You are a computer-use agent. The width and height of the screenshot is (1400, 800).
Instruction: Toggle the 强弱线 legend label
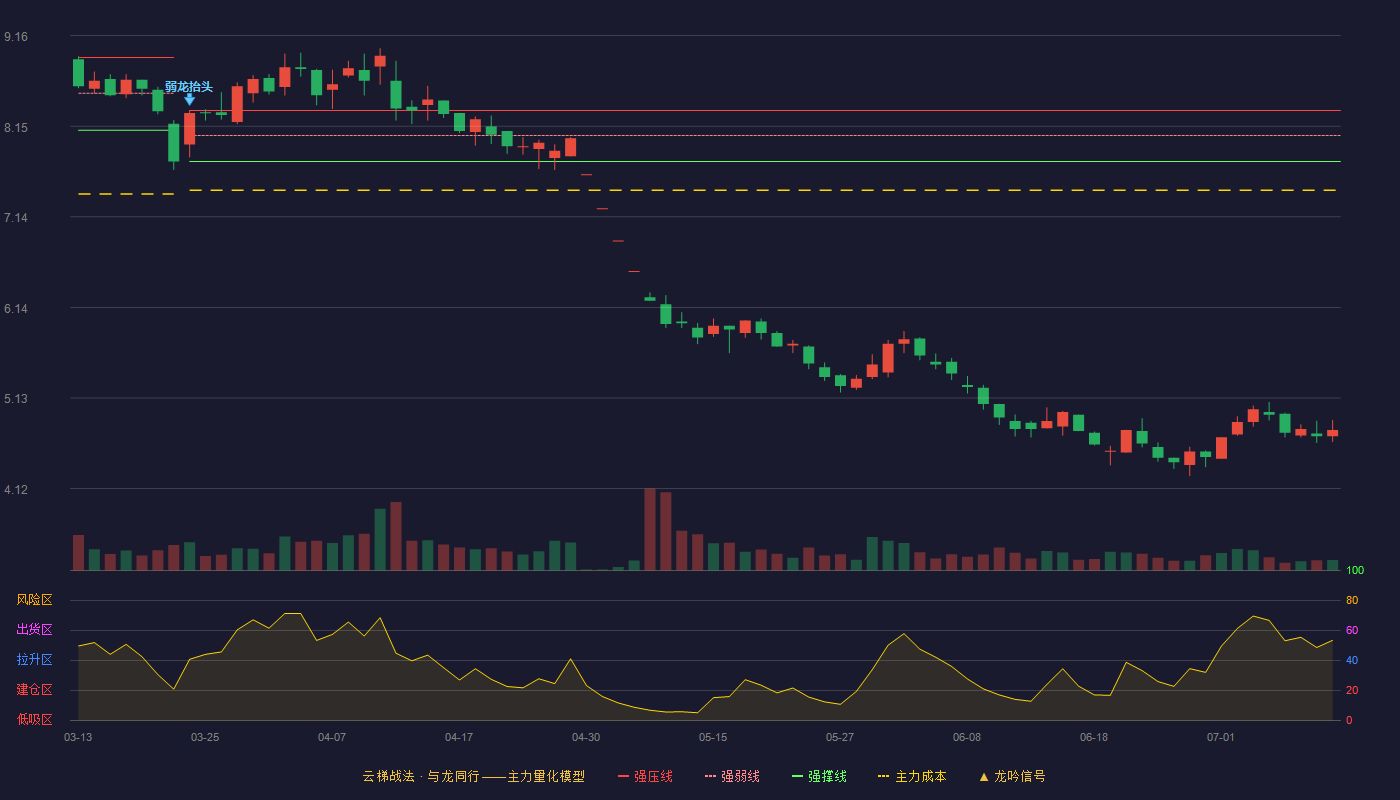click(x=740, y=777)
